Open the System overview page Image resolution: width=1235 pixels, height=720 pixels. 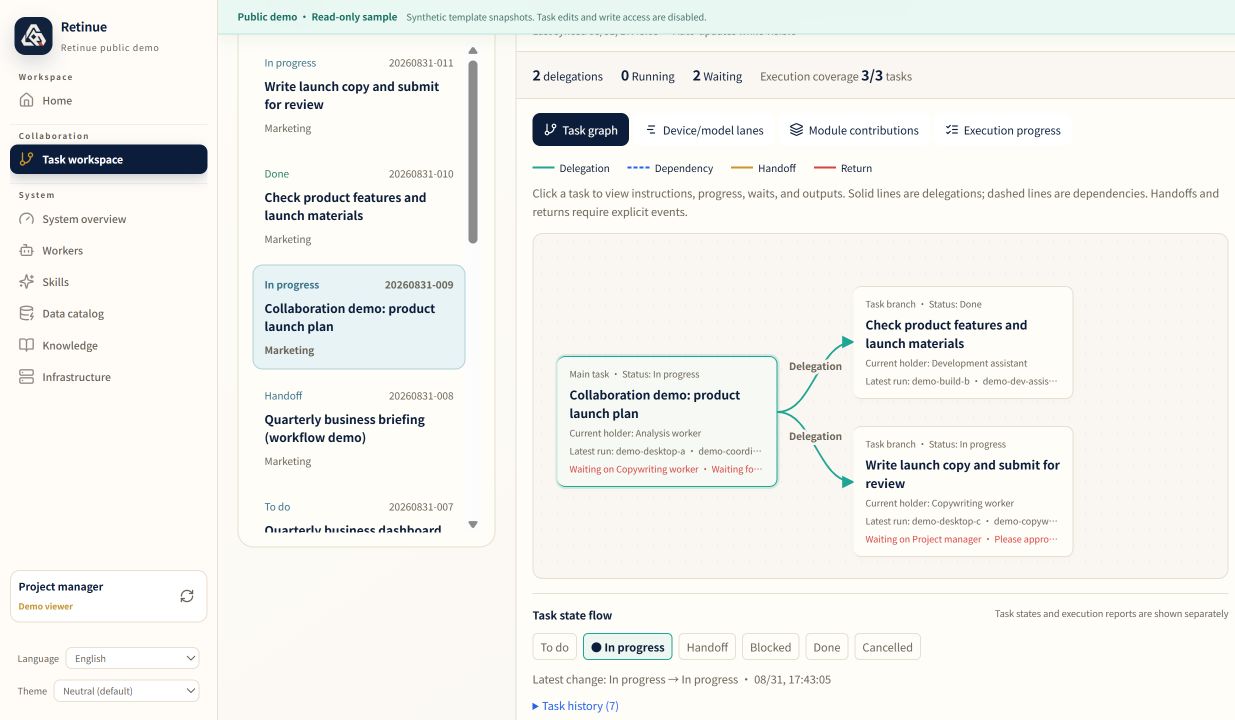[x=108, y=219]
